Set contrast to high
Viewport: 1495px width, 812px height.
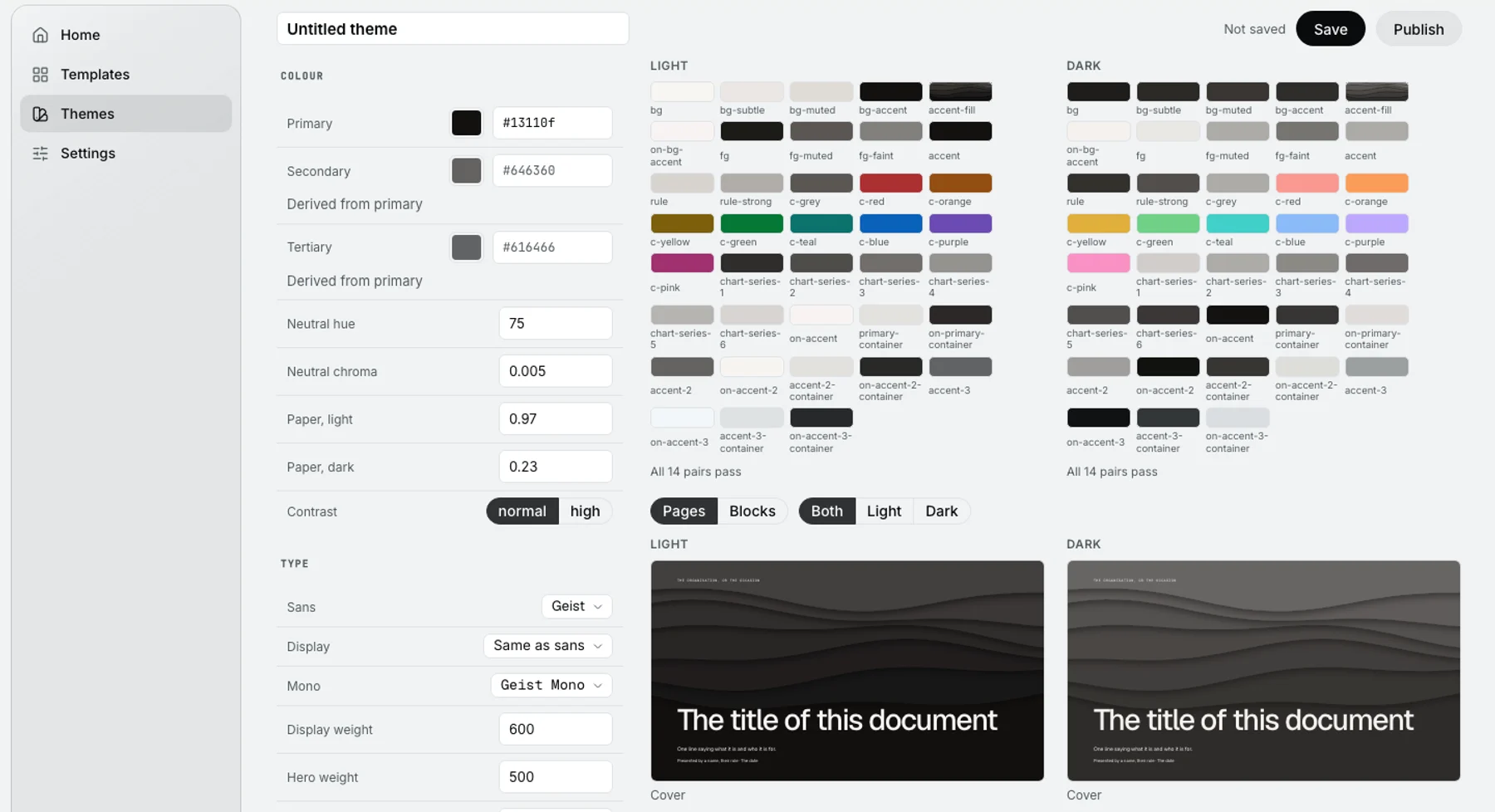point(585,511)
